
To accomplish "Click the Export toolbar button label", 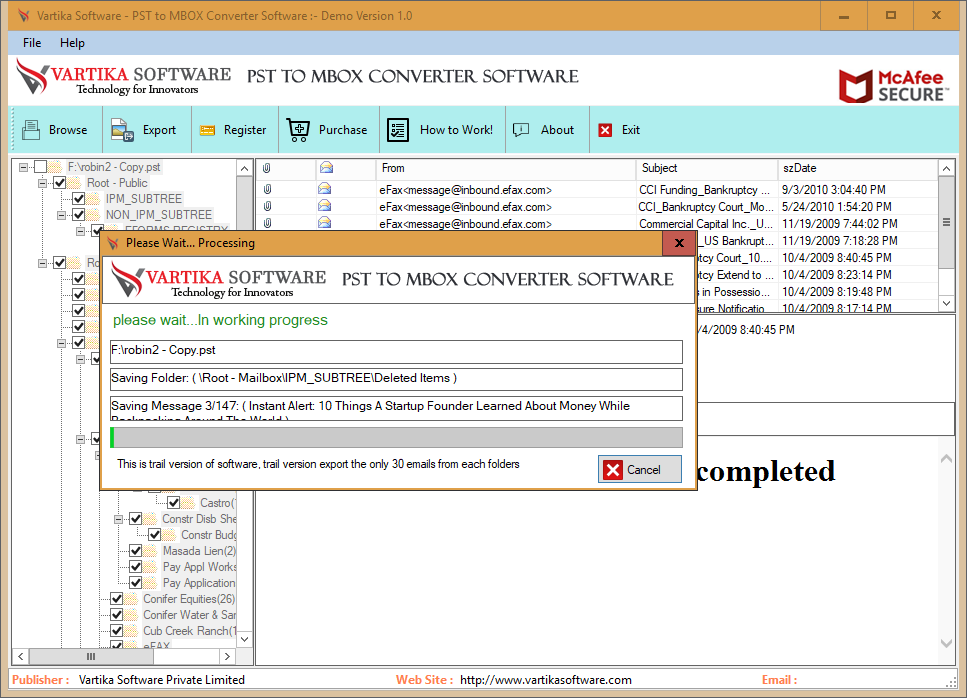I will pyautogui.click(x=159, y=130).
